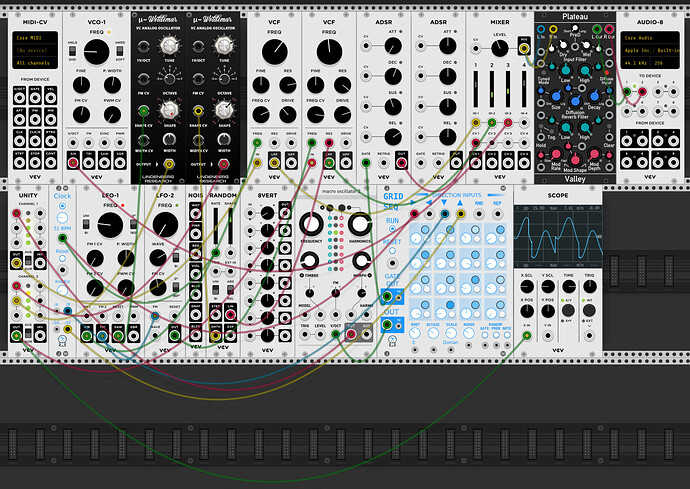Image resolution: width=690 pixels, height=489 pixels.
Task: Click the Decay knob on Plateau
Action: coord(594,96)
